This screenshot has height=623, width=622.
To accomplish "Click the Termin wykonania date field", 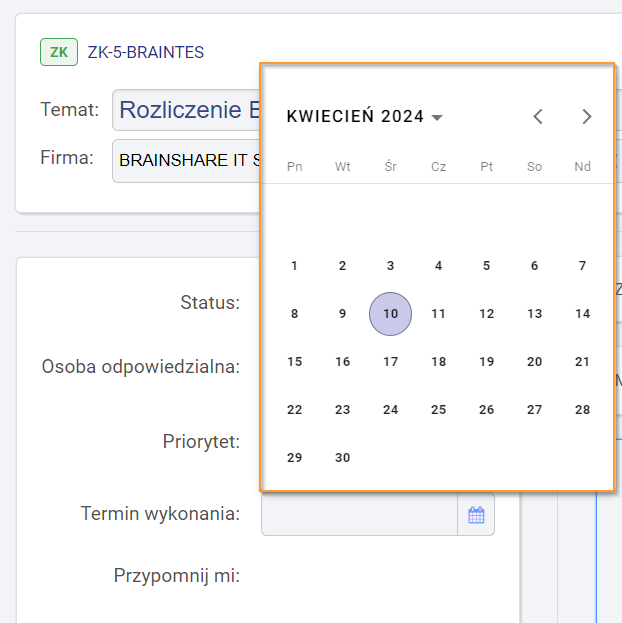I will pyautogui.click(x=359, y=514).
